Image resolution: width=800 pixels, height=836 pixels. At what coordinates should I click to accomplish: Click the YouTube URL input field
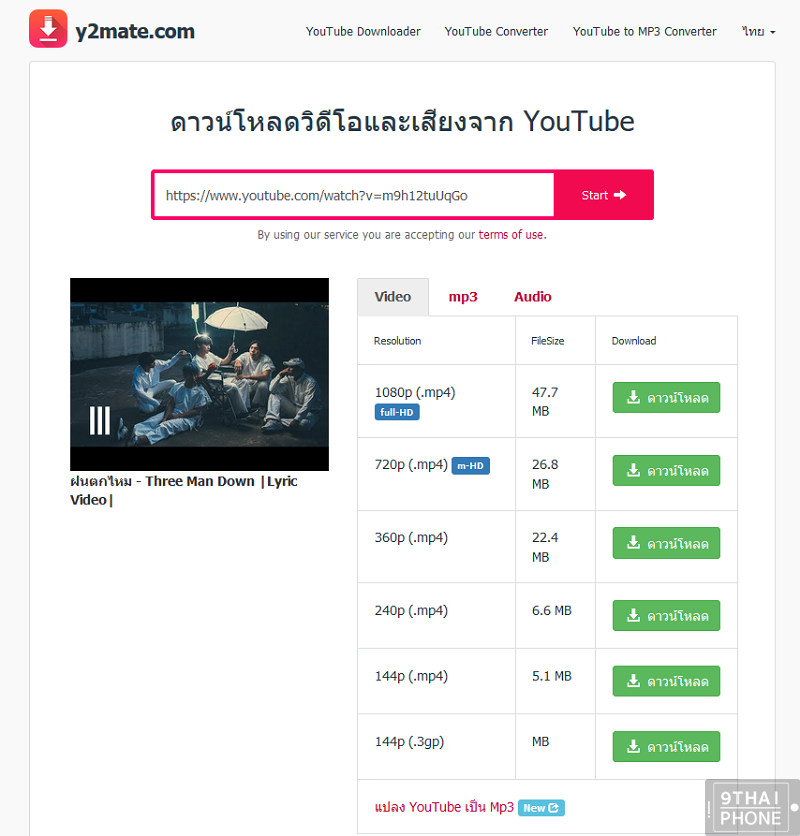point(354,195)
